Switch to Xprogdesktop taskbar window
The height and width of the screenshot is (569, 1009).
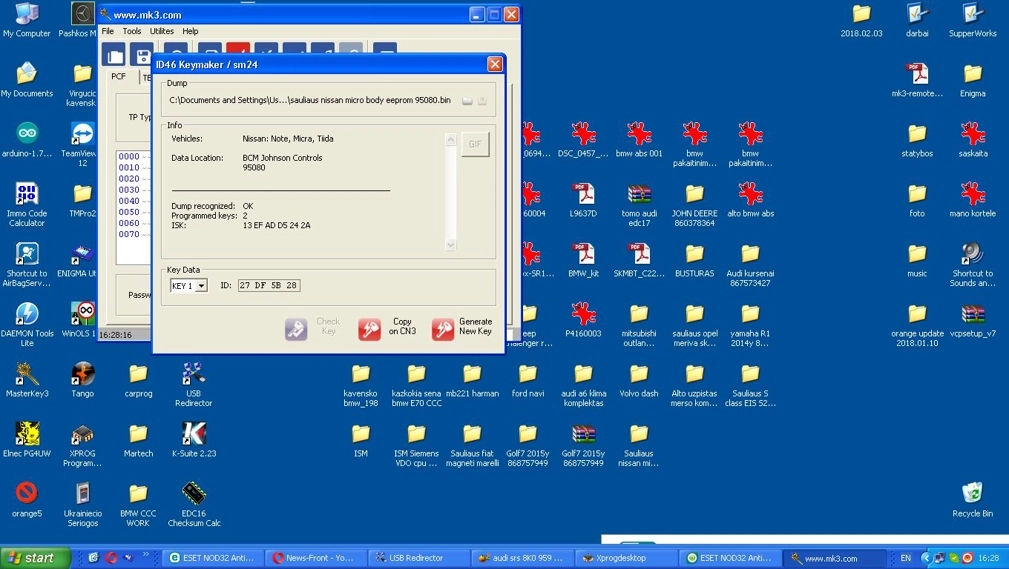624,558
